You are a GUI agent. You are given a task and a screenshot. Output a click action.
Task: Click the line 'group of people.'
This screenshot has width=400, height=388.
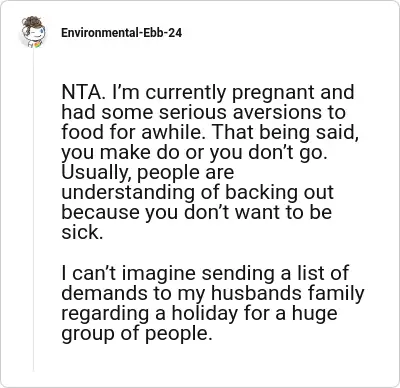coord(137,333)
